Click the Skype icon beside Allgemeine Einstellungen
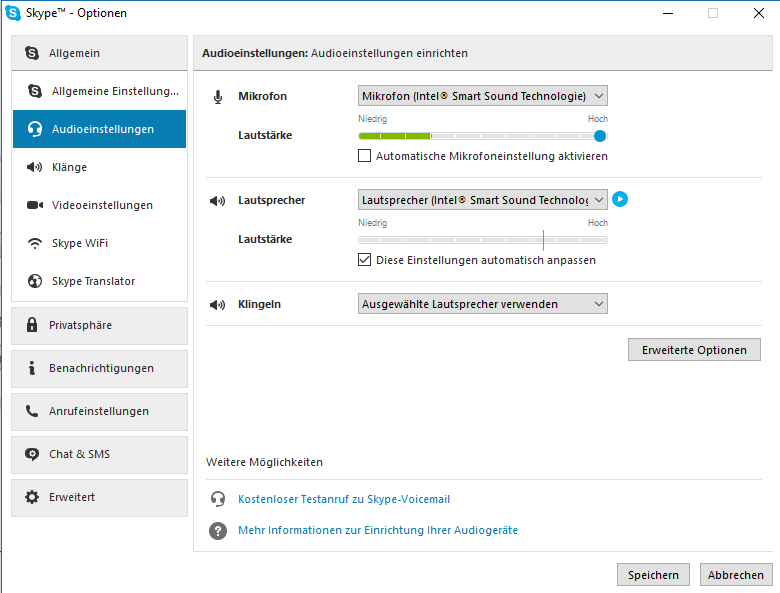Screen dimensions: 780x593 pos(35,91)
